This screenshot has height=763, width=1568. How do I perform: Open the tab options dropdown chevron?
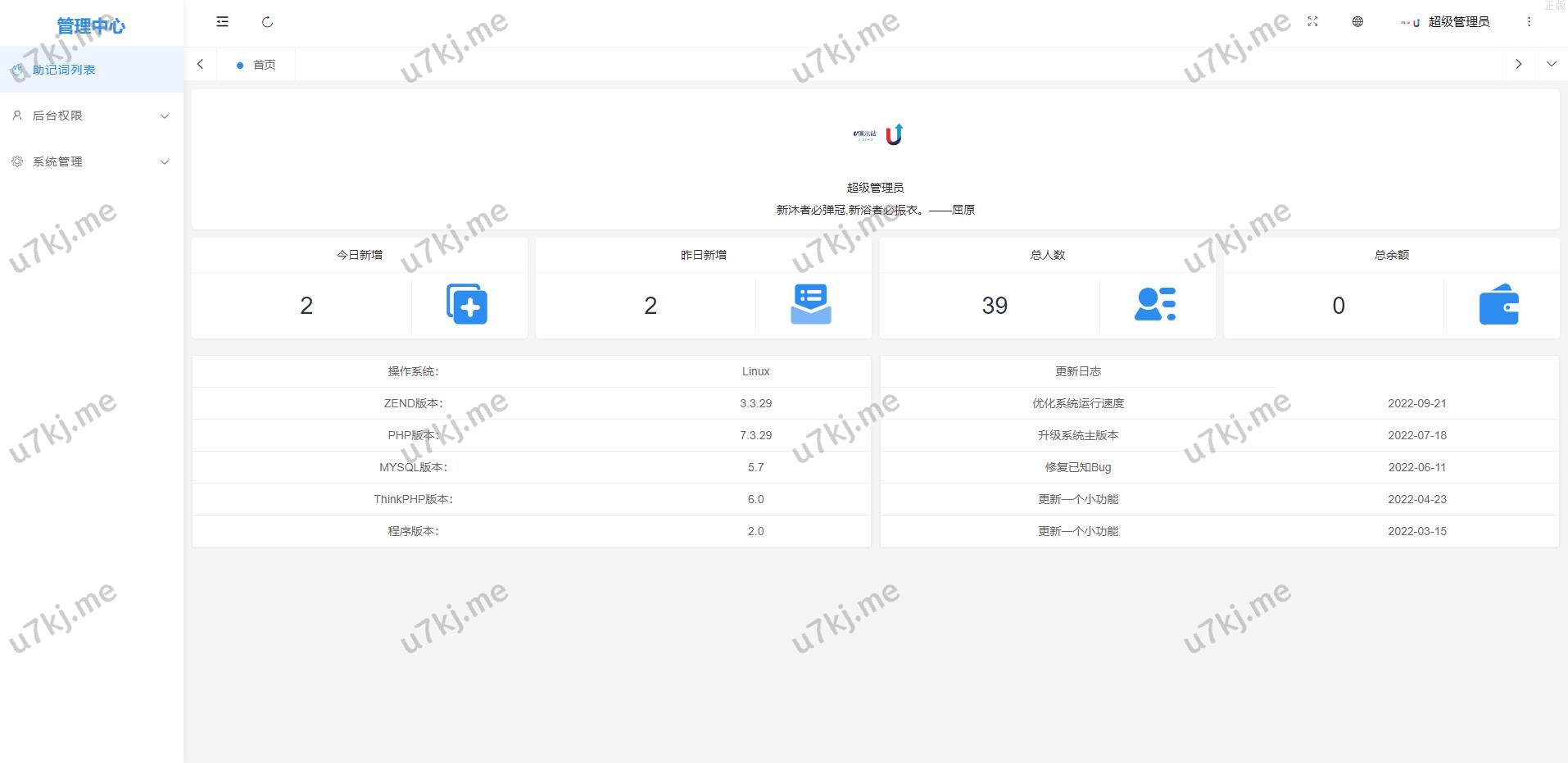coord(1551,64)
